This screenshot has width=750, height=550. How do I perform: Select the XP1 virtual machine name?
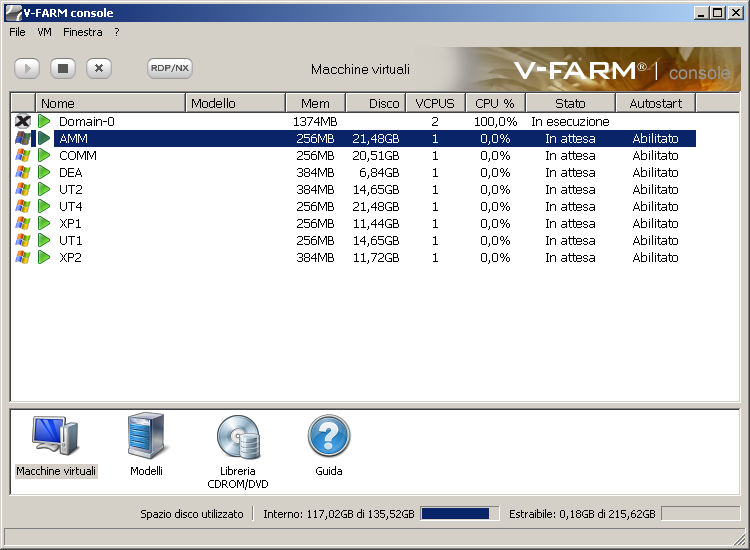pyautogui.click(x=70, y=223)
